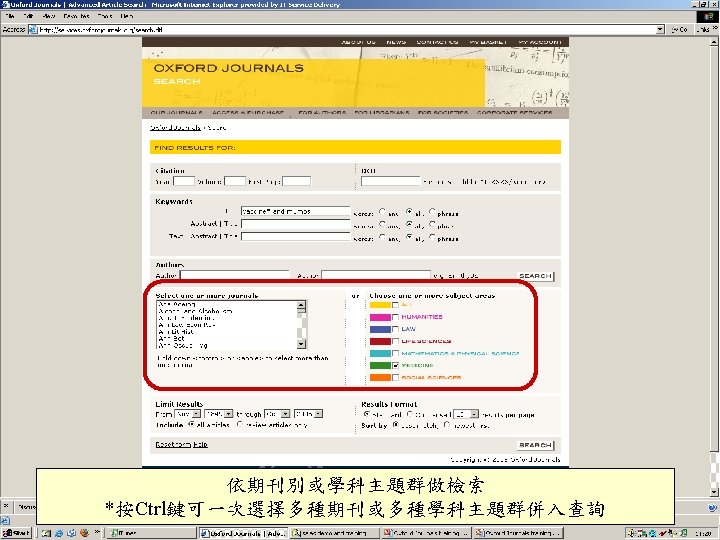Select 'all' radio for Abstract/Title keyword row
This screenshot has width=720, height=540.
[409, 224]
